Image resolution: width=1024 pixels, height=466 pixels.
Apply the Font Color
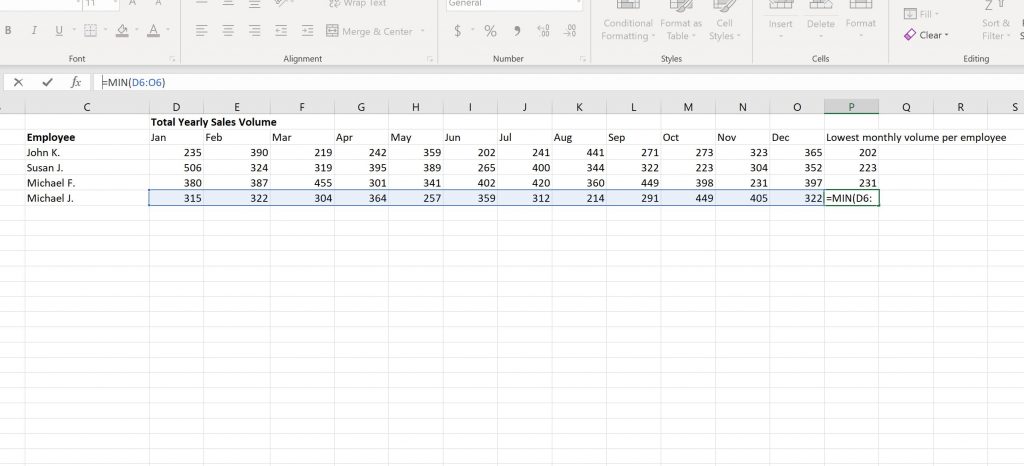(x=153, y=31)
